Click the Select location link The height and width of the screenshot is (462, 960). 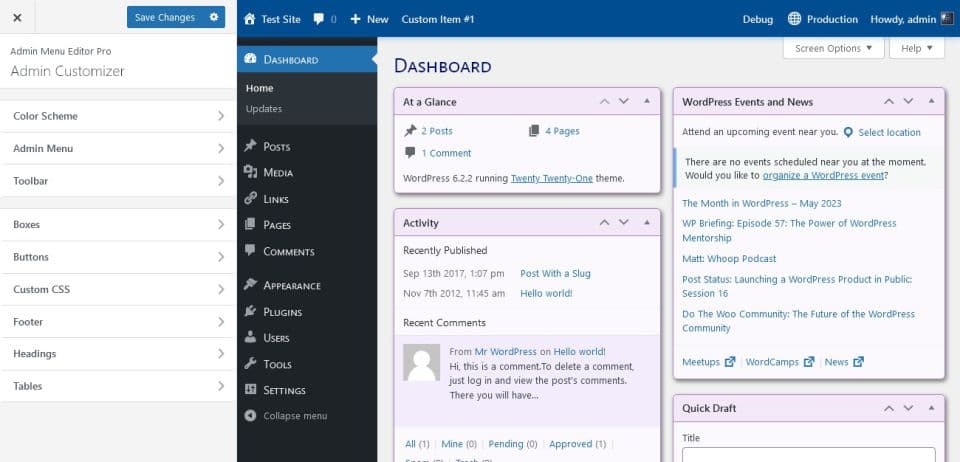pyautogui.click(x=889, y=132)
